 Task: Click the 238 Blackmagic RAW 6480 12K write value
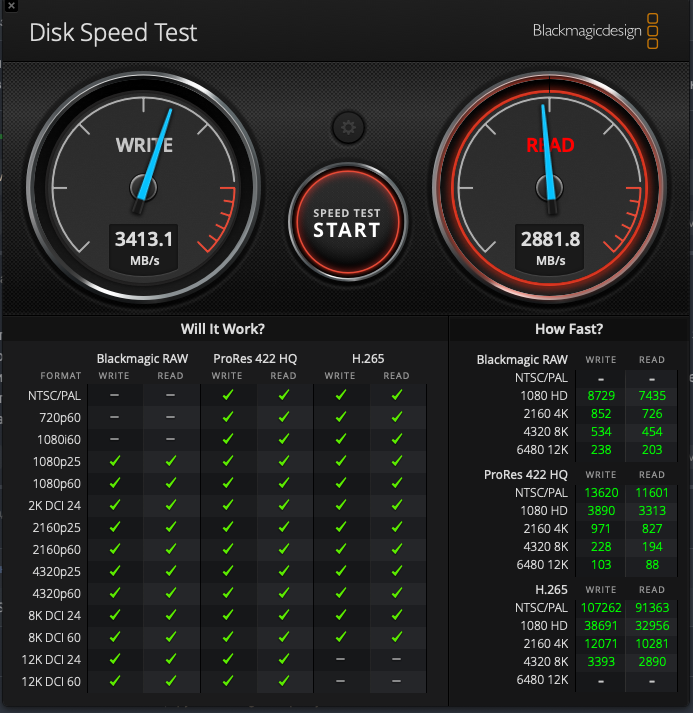point(601,450)
